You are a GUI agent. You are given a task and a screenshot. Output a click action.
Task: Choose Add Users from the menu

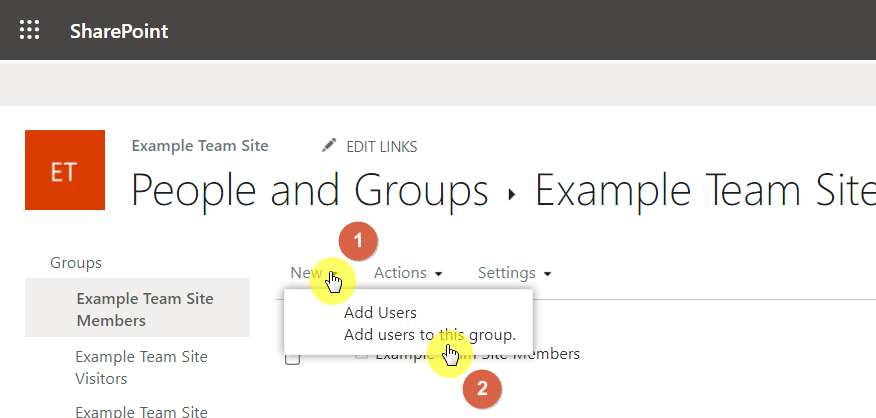[x=380, y=312]
